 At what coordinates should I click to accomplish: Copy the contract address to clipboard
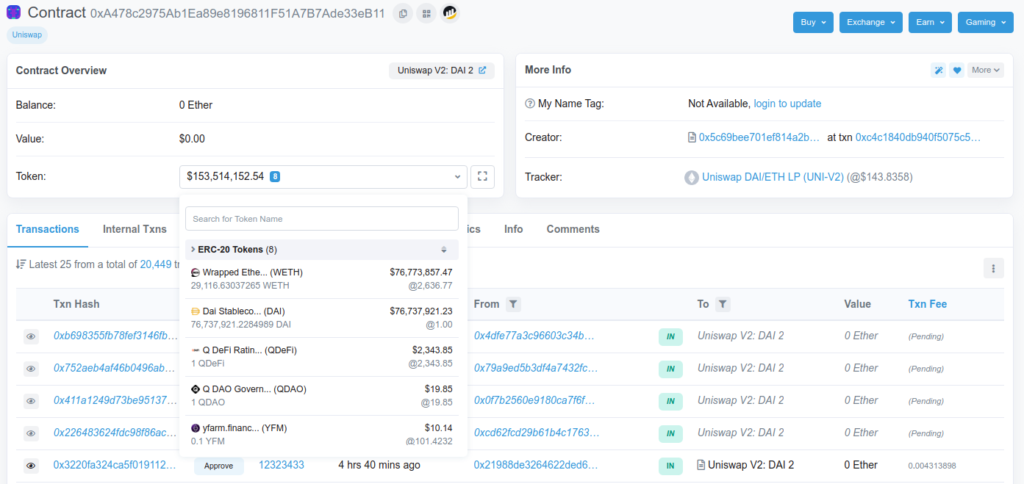(x=402, y=14)
